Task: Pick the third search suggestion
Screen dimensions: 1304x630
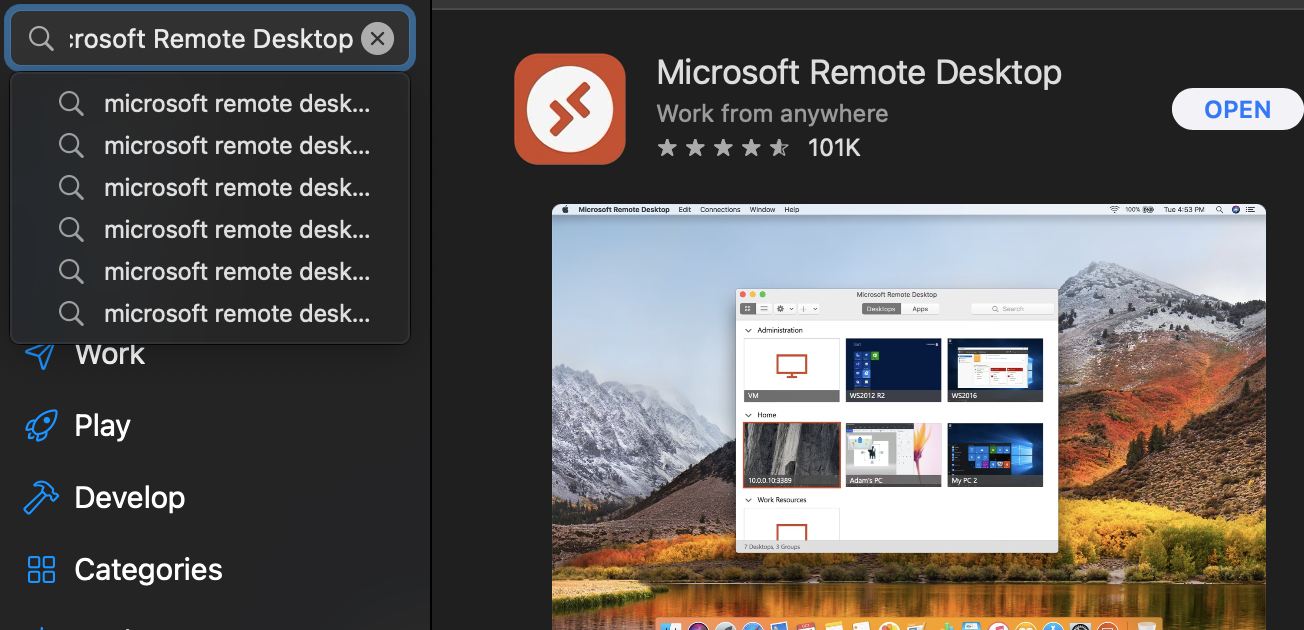Action: [236, 188]
